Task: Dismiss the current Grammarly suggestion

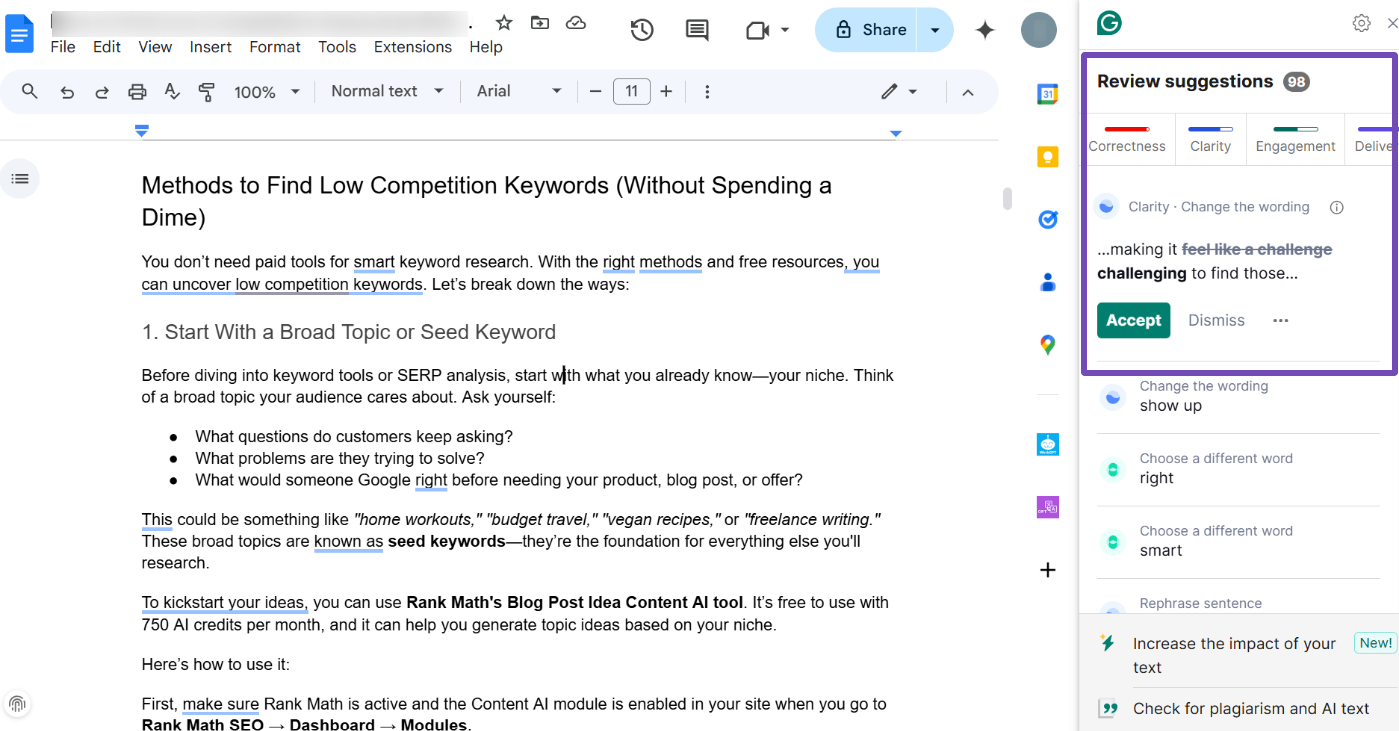Action: [x=1216, y=320]
